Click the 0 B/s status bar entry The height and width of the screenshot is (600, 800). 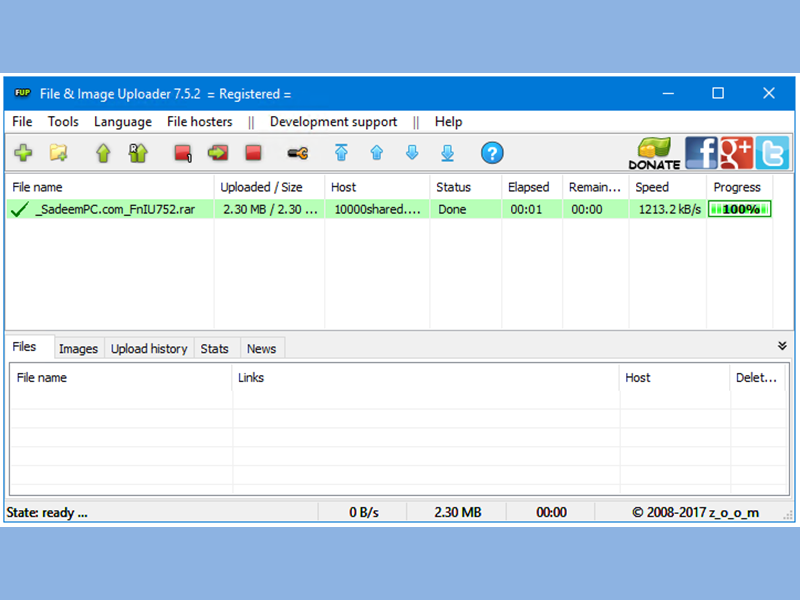point(364,512)
